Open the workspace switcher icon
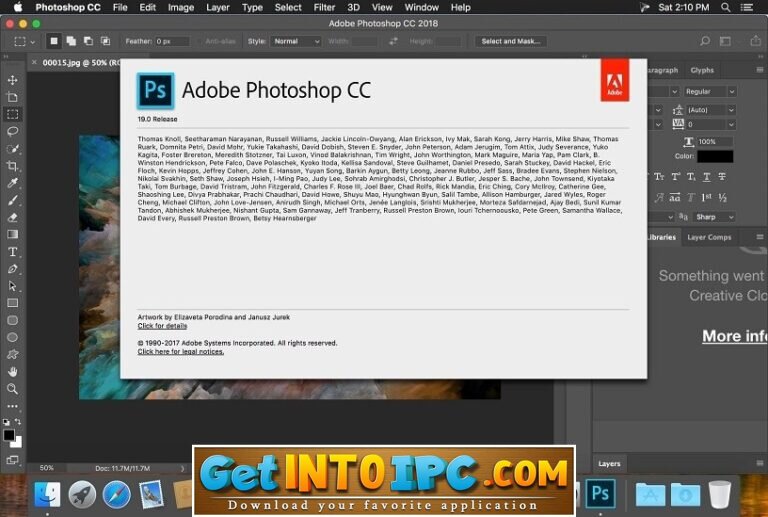The image size is (768, 517). coord(725,41)
